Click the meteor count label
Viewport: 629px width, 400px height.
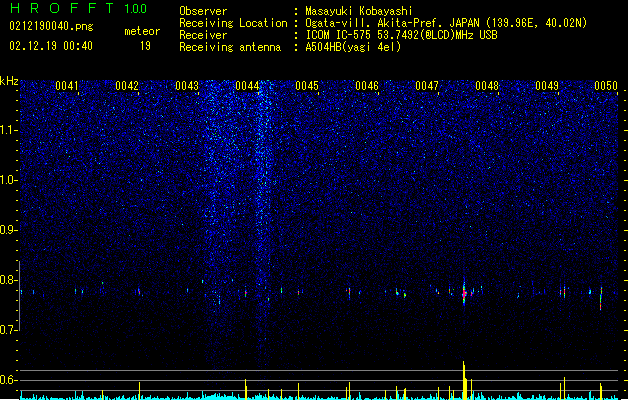click(x=142, y=31)
